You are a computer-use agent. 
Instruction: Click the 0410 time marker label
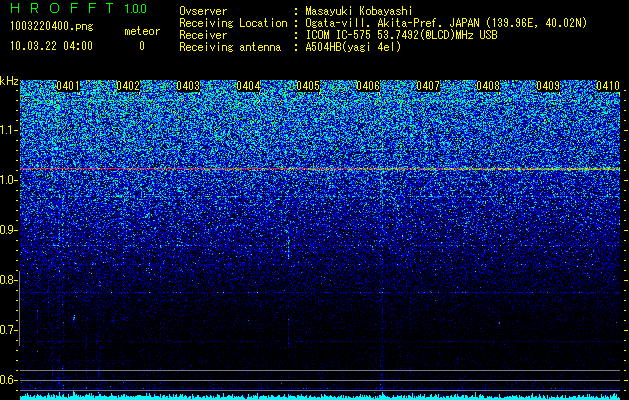click(x=608, y=86)
